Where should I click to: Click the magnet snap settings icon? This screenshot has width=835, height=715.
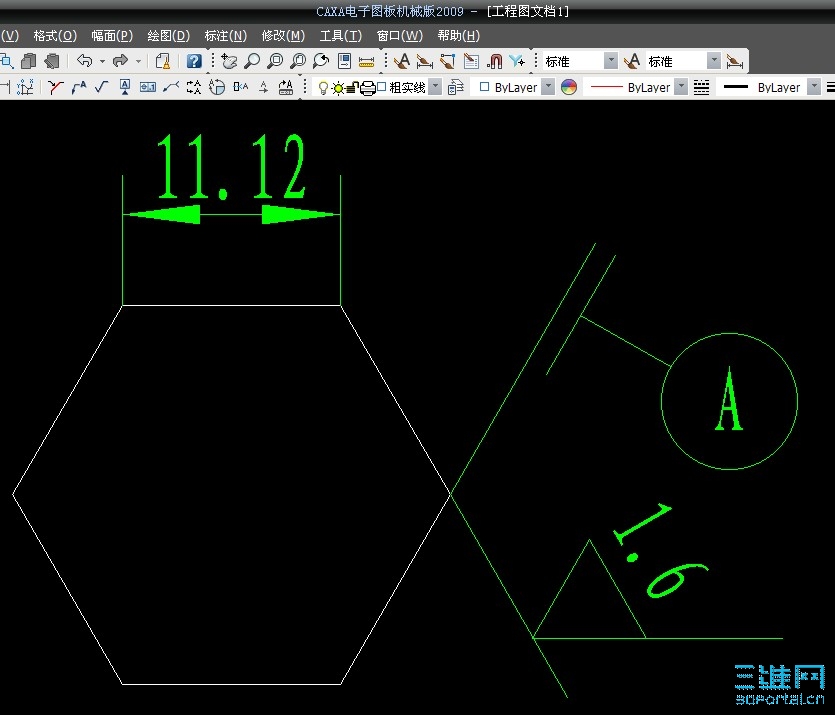coord(495,61)
